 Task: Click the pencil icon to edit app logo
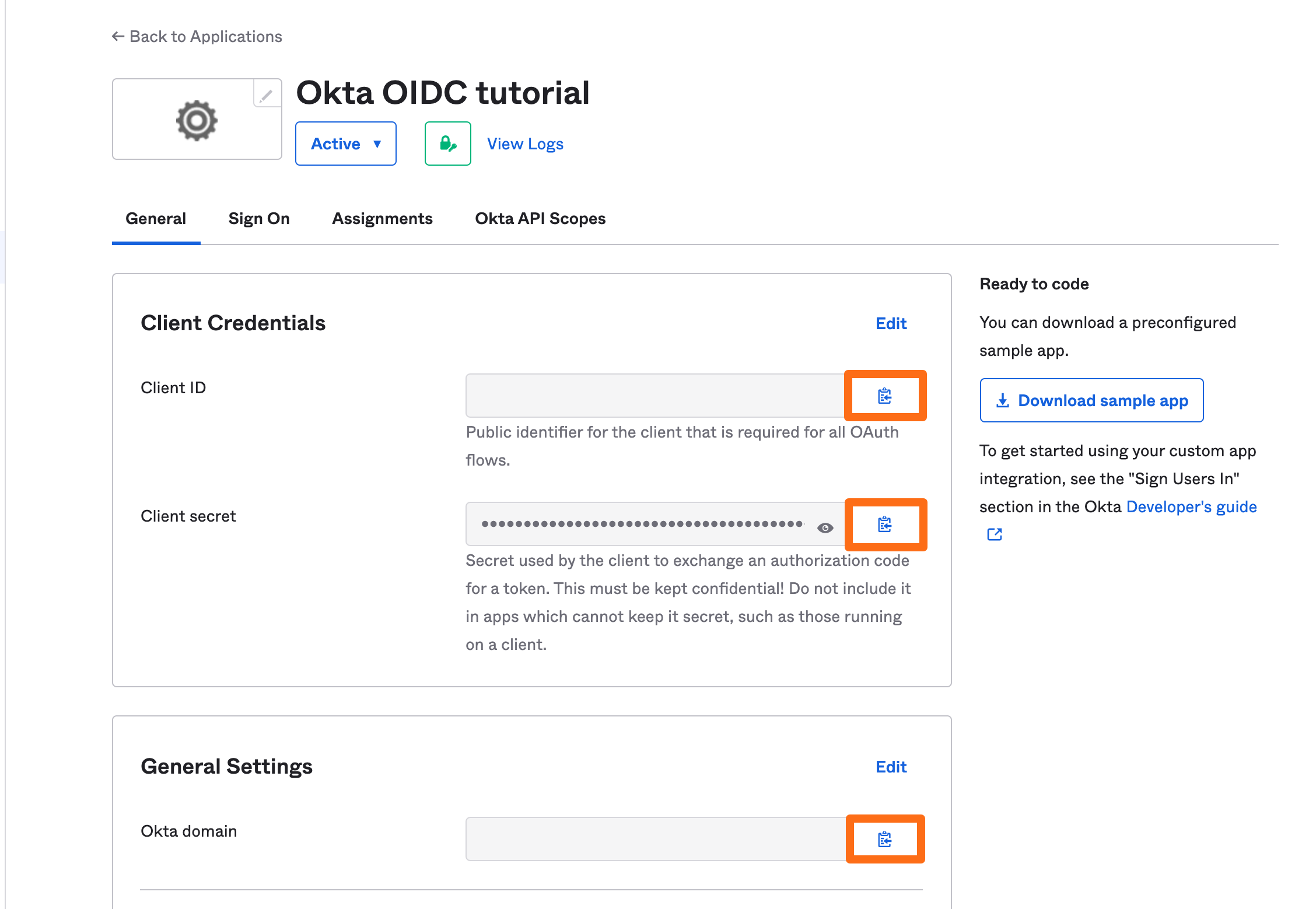point(267,95)
